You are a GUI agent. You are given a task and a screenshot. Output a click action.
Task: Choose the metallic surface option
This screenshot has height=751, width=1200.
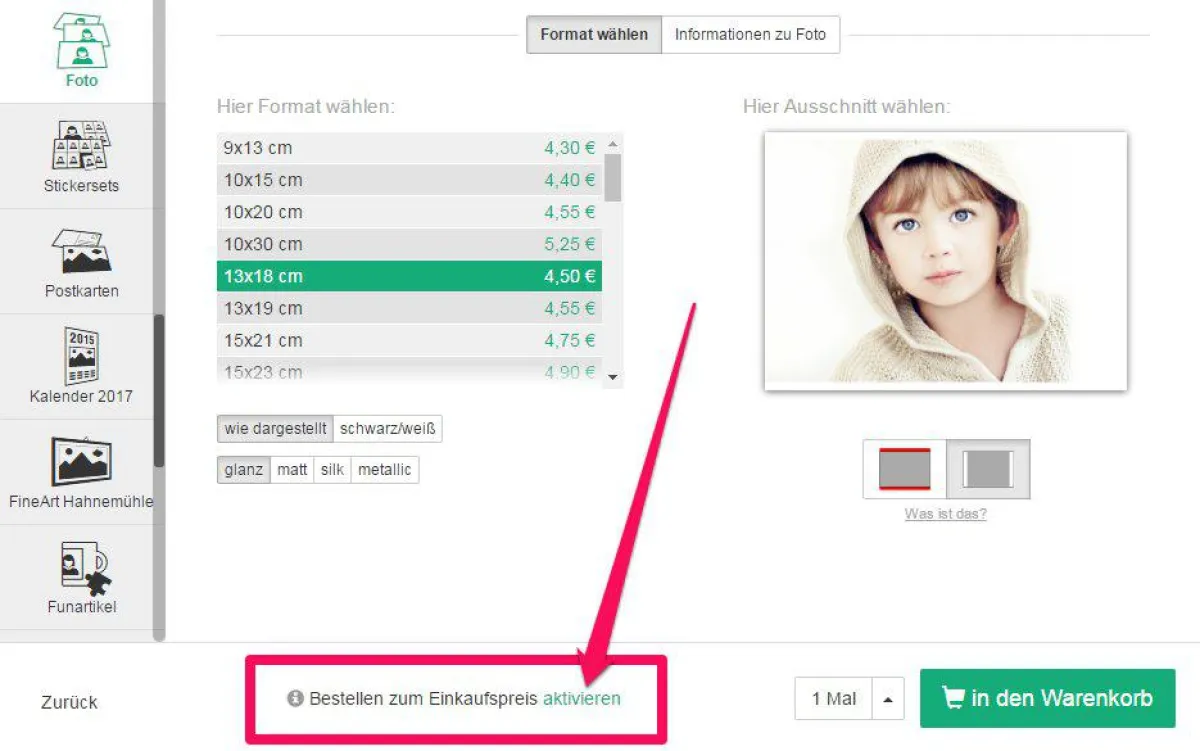[x=384, y=469]
